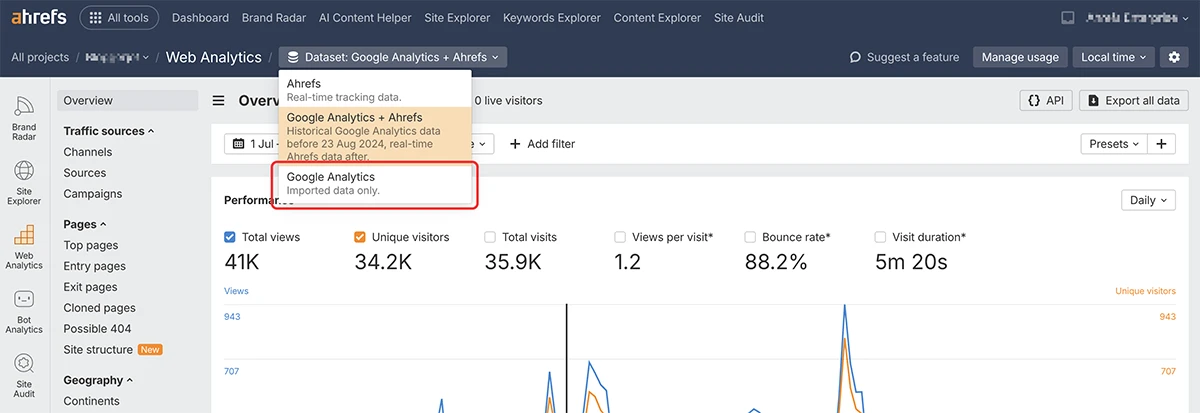1200x413 pixels.
Task: Enable the Total visits checkbox
Action: pos(490,237)
